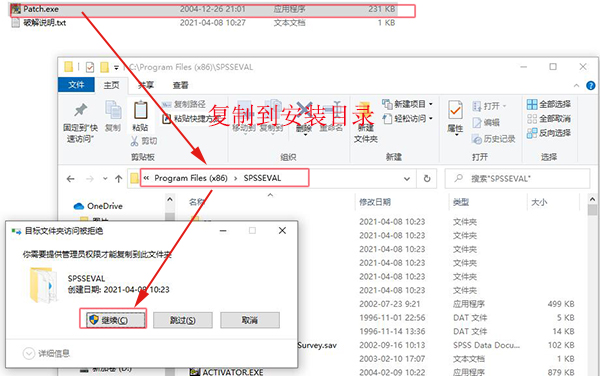Collapse the ribbon with the chevron
The image size is (600, 376).
point(576,86)
